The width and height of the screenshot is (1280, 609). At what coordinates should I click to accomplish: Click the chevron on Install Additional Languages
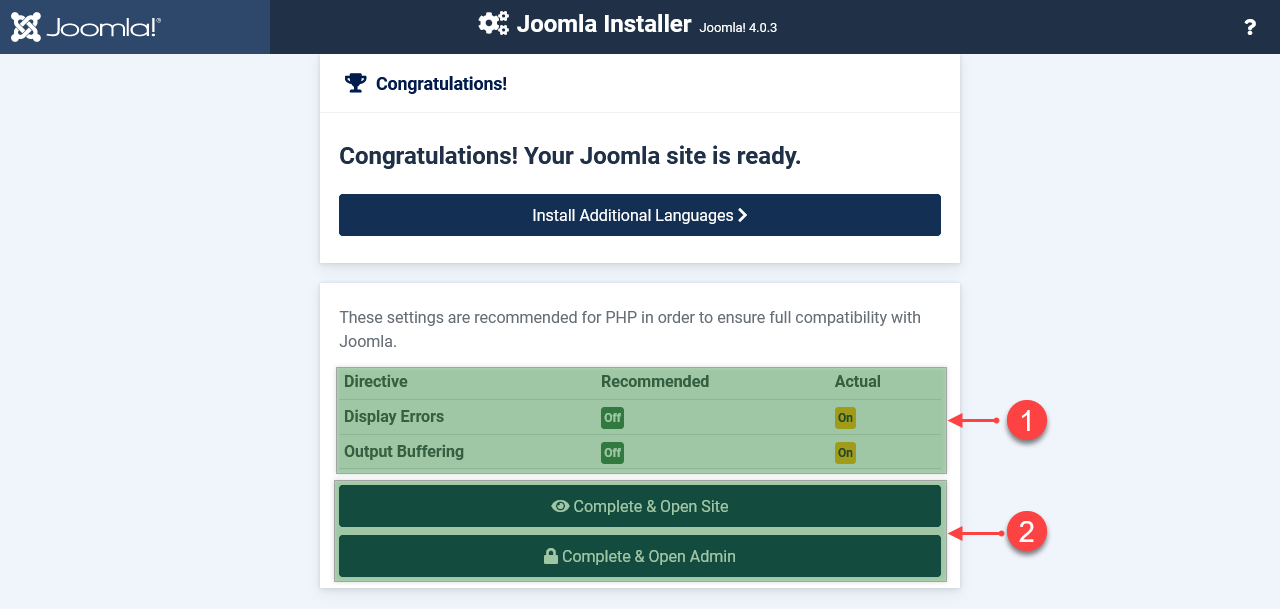(x=743, y=215)
